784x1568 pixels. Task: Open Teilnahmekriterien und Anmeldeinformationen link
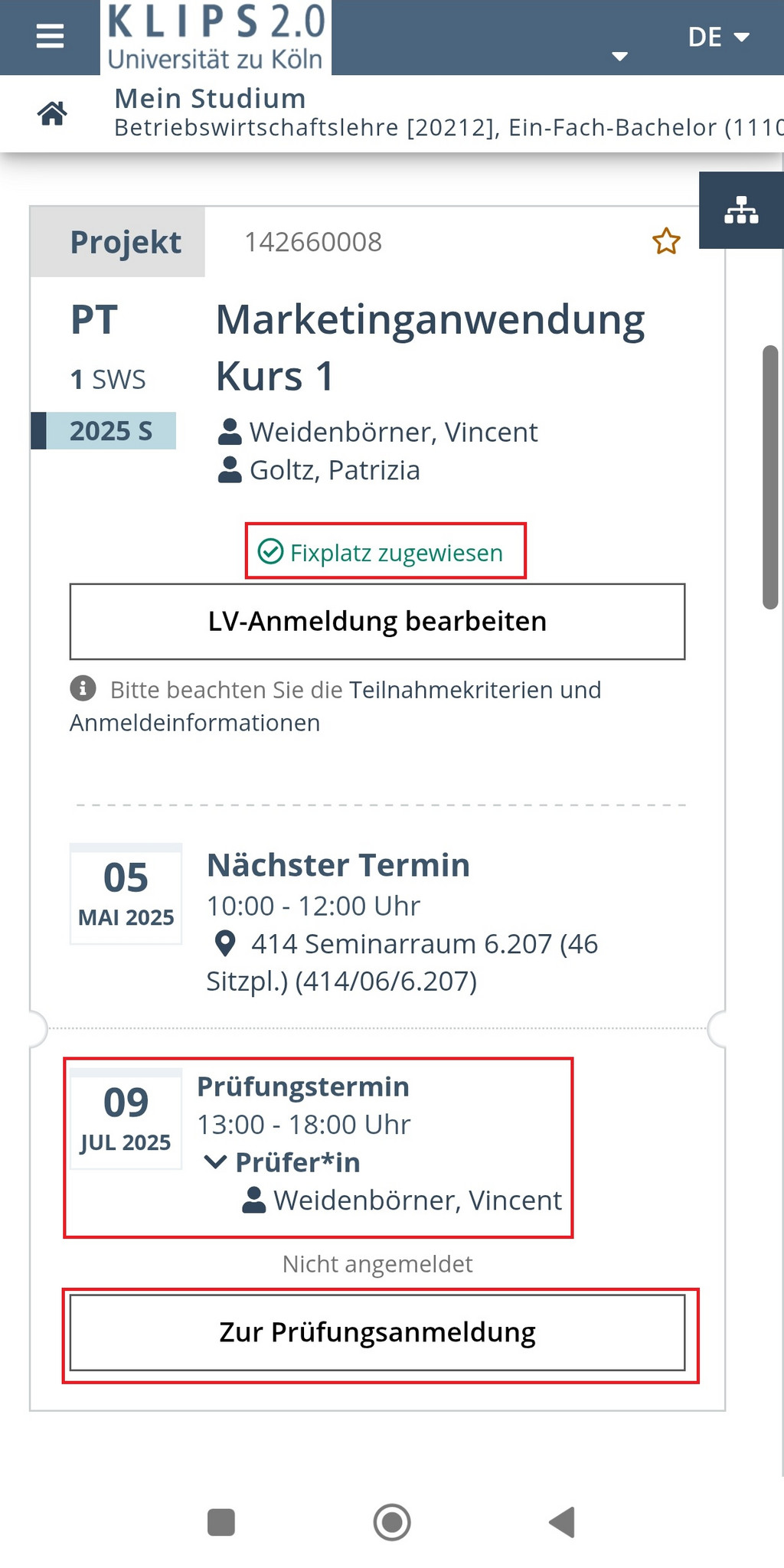pos(335,706)
